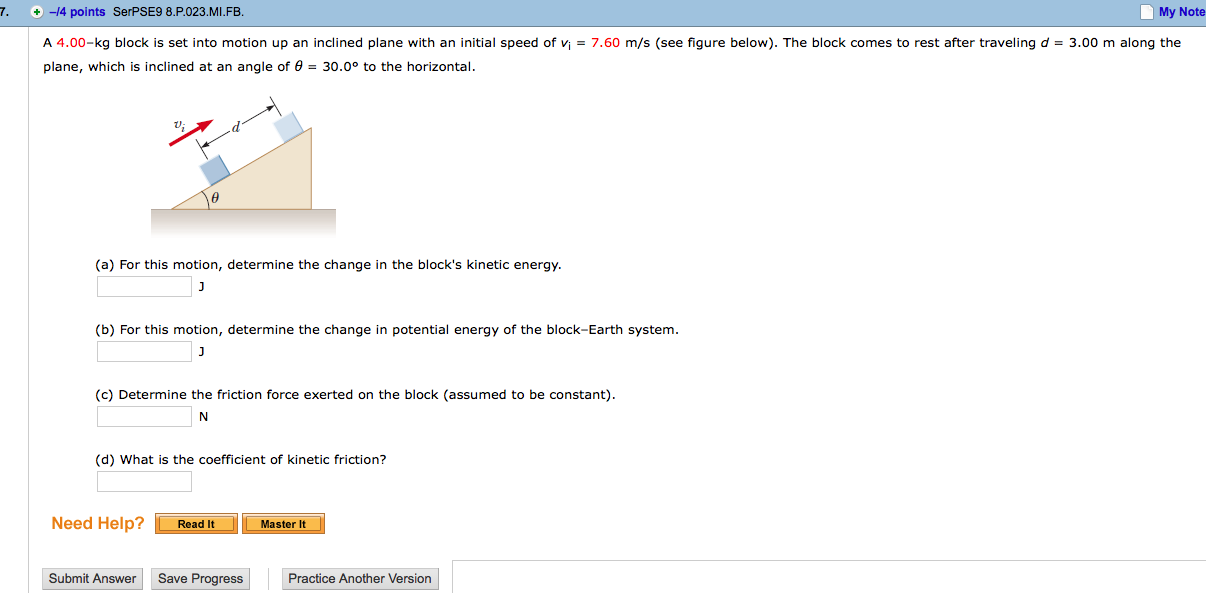Focus the kinetic energy answer box for part (a)
Image resolution: width=1206 pixels, height=593 pixels.
coord(144,287)
